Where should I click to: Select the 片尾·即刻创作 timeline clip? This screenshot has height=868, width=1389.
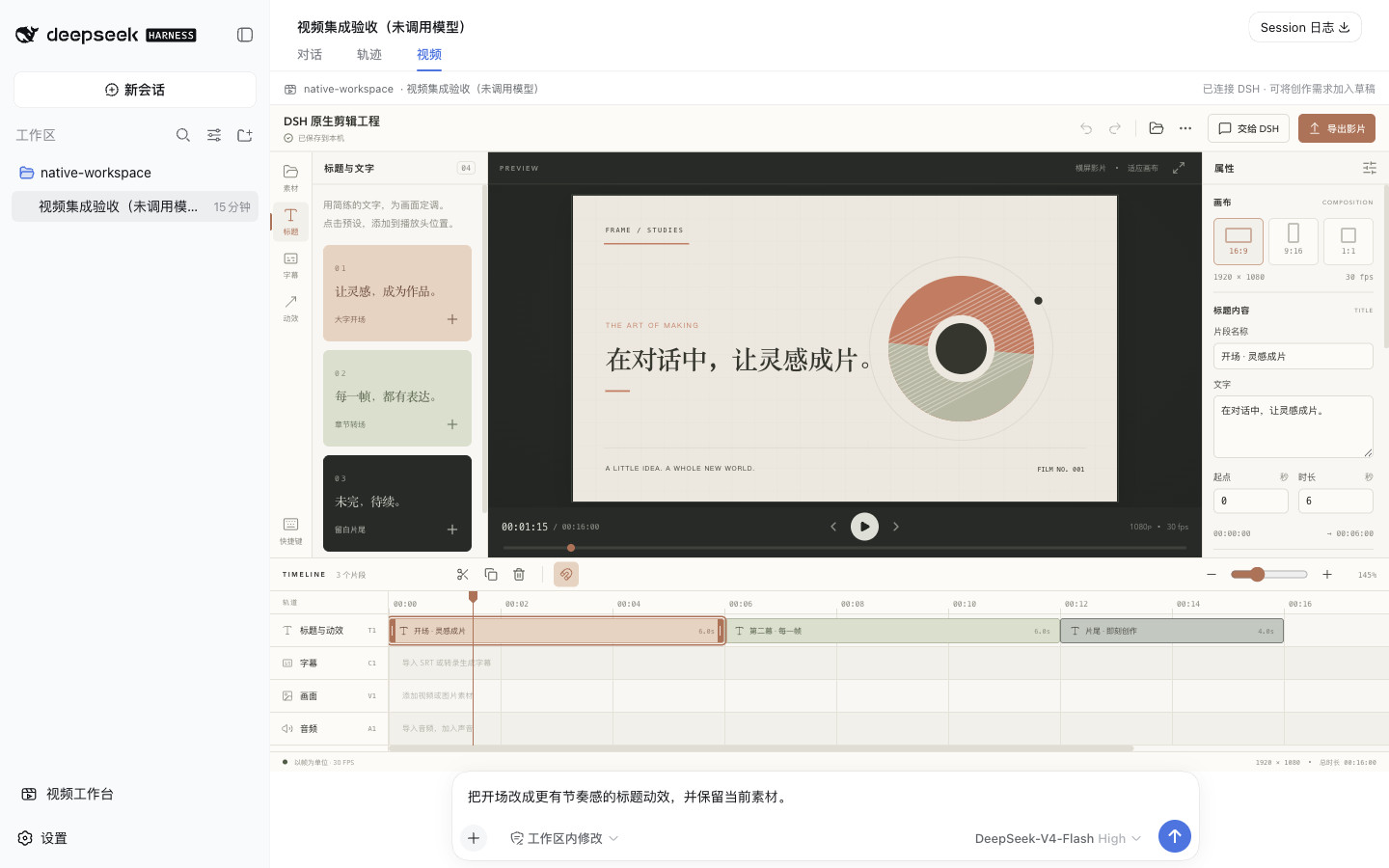pyautogui.click(x=1172, y=631)
